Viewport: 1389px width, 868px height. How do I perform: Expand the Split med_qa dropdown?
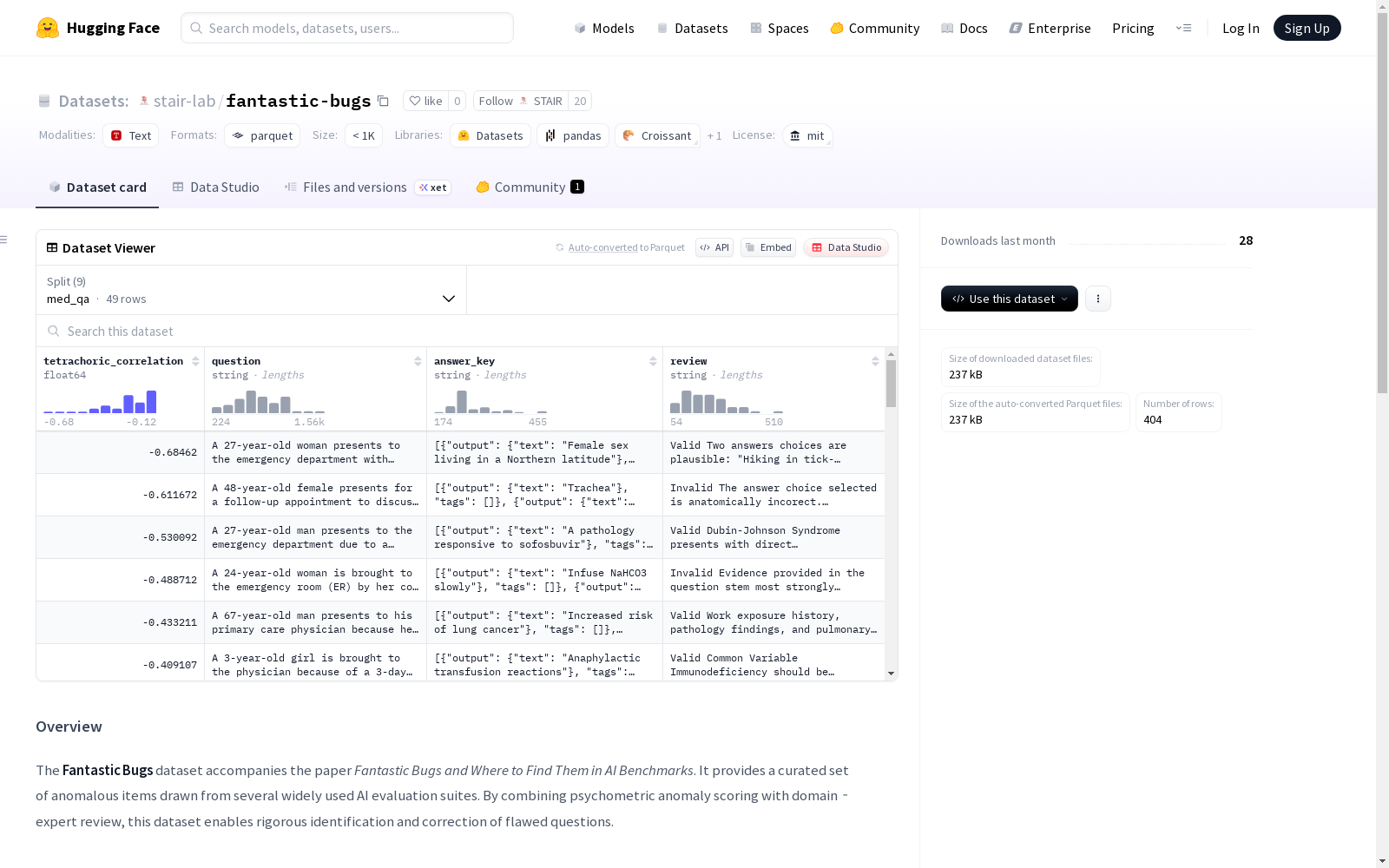pyautogui.click(x=252, y=290)
